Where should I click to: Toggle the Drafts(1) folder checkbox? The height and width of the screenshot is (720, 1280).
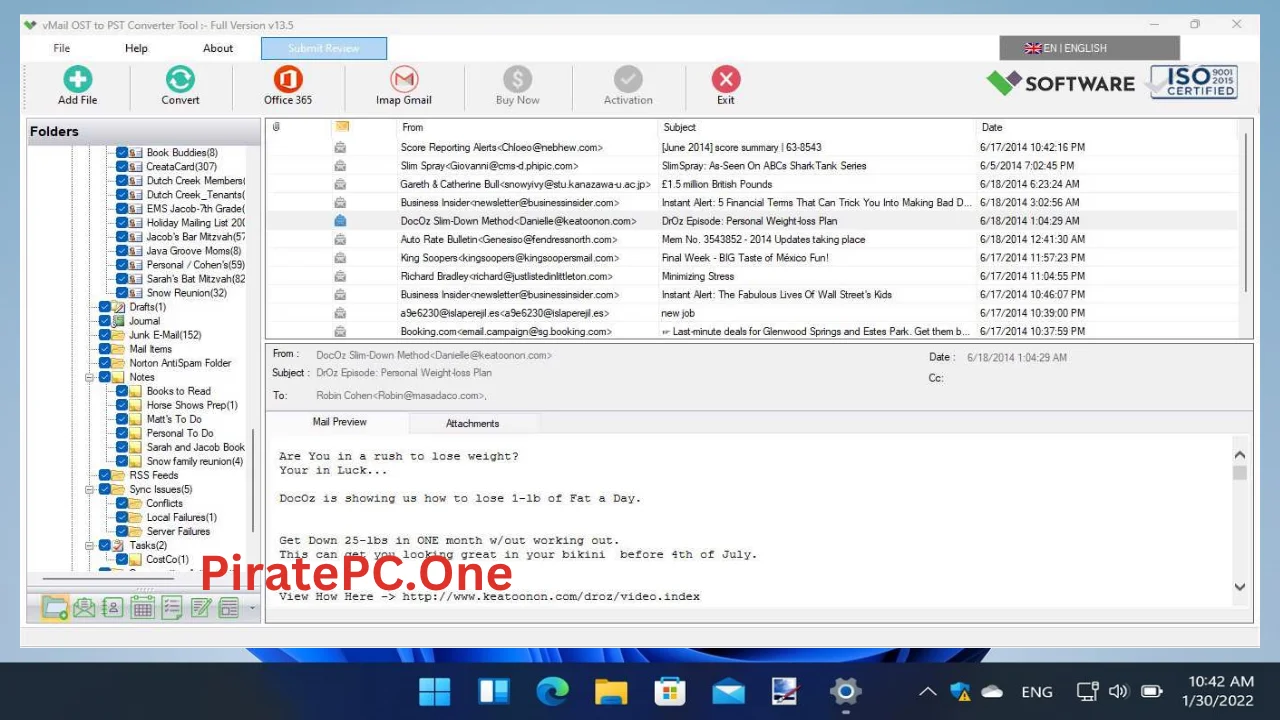(105, 307)
